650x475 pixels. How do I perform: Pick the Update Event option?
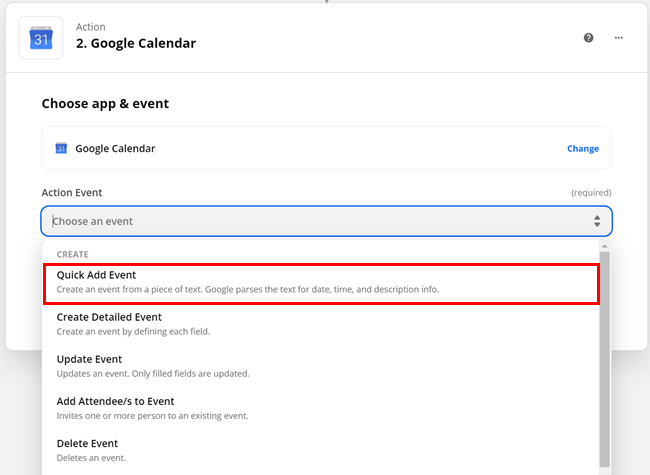pyautogui.click(x=321, y=366)
